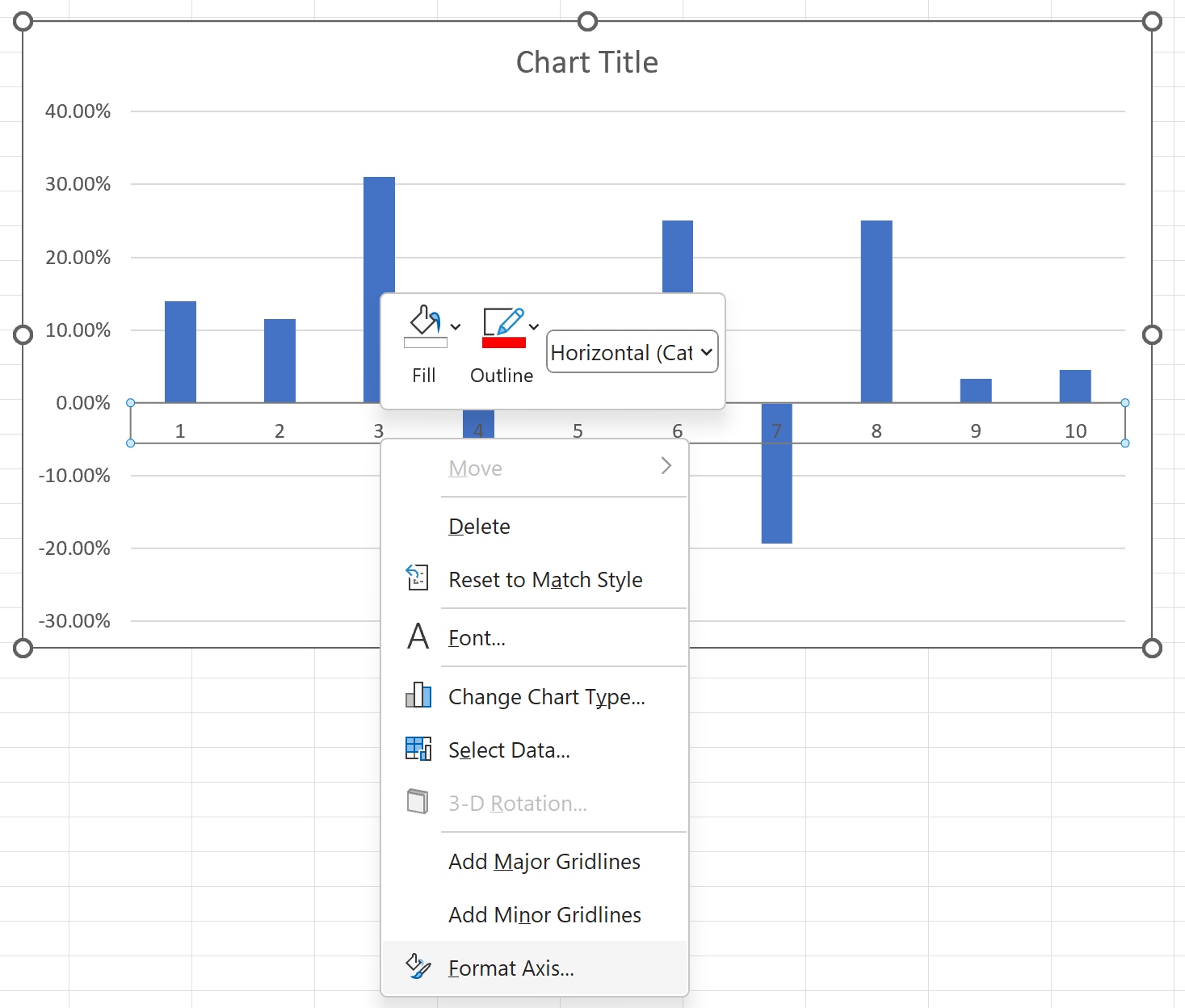Viewport: 1185px width, 1008px height.
Task: Click the red Outline color swatch
Action: coord(504,343)
